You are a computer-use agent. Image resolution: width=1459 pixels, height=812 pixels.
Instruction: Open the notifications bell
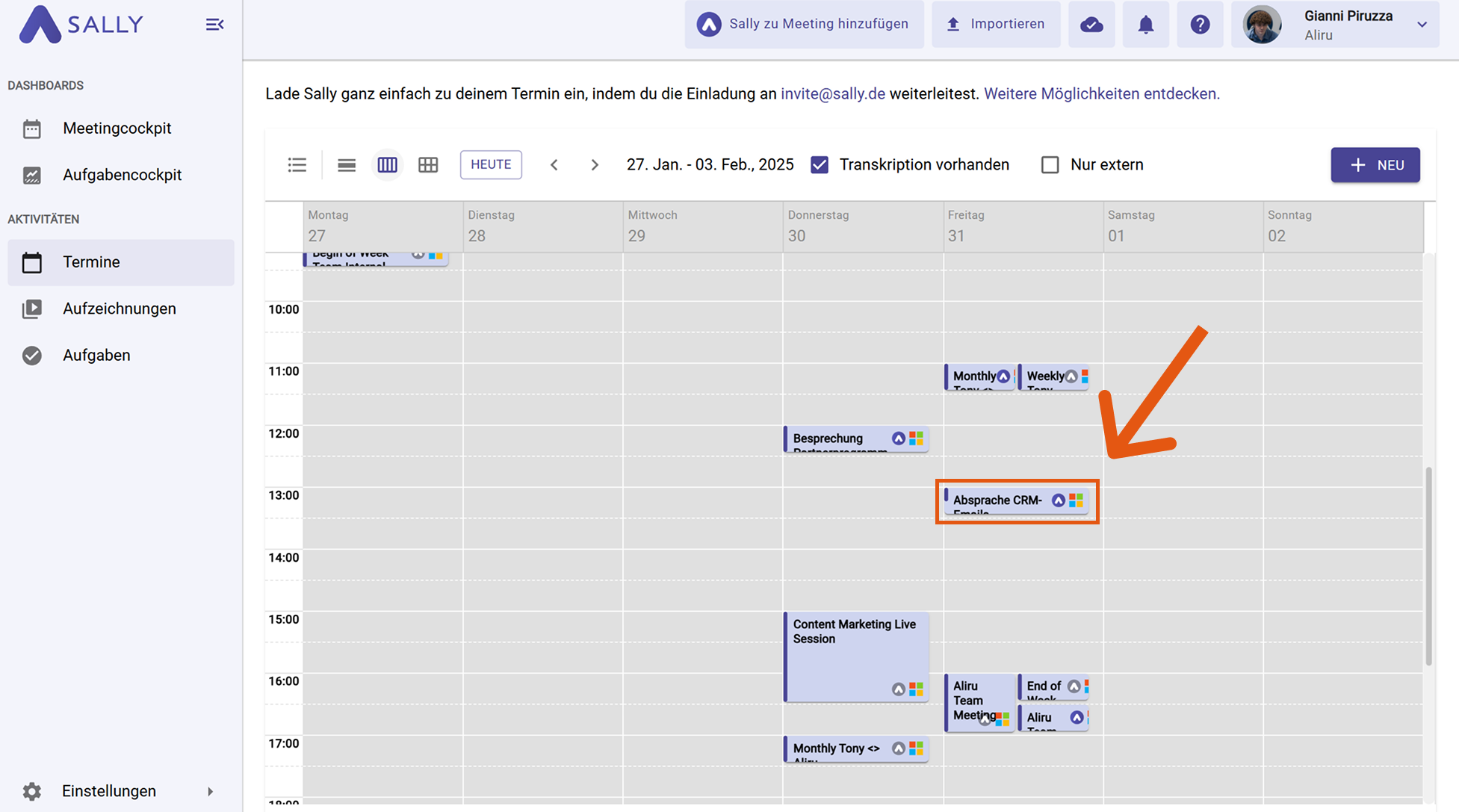[1145, 25]
